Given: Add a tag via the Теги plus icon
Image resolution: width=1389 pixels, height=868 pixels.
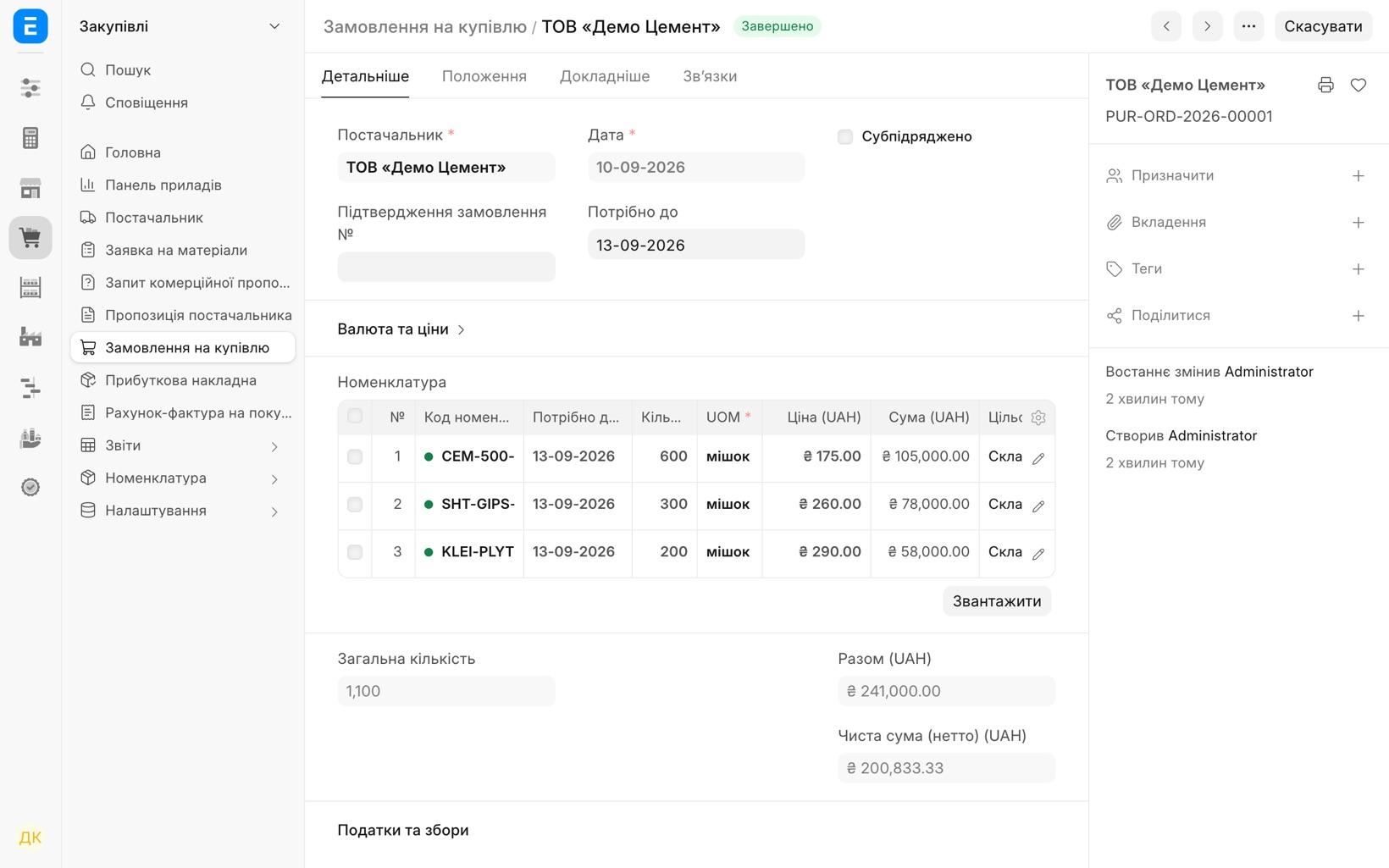Looking at the screenshot, I should [1359, 269].
